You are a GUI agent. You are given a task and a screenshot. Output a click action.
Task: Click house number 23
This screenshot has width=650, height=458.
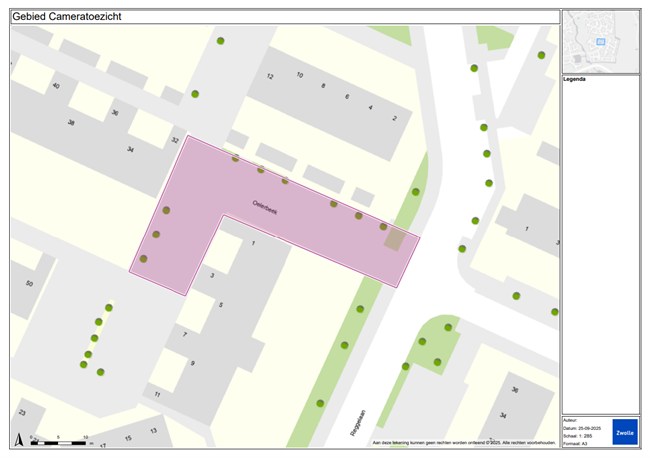[21, 412]
